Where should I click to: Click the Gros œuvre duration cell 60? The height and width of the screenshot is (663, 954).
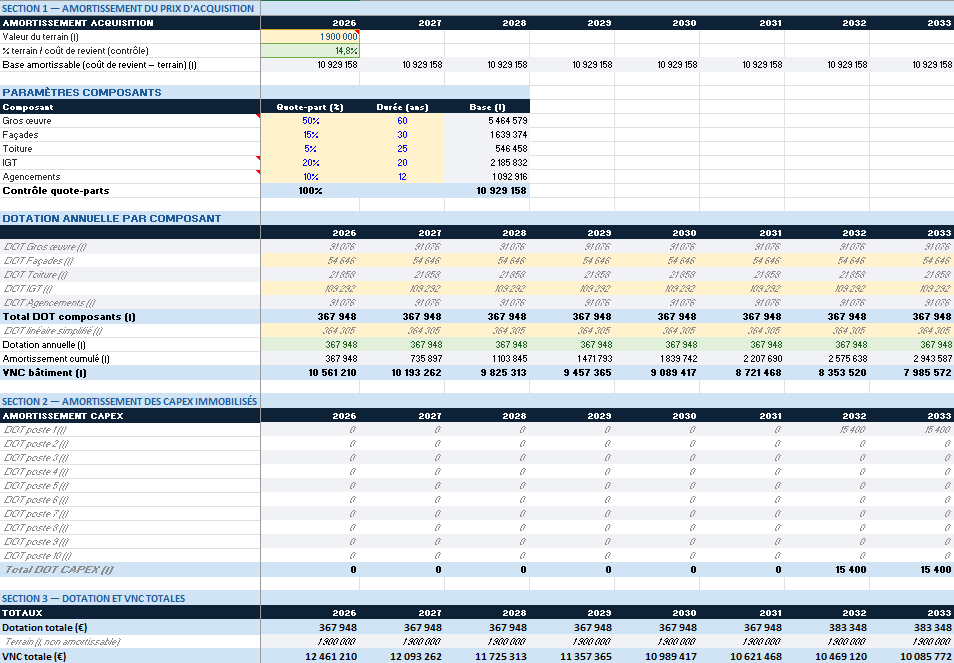click(x=402, y=120)
